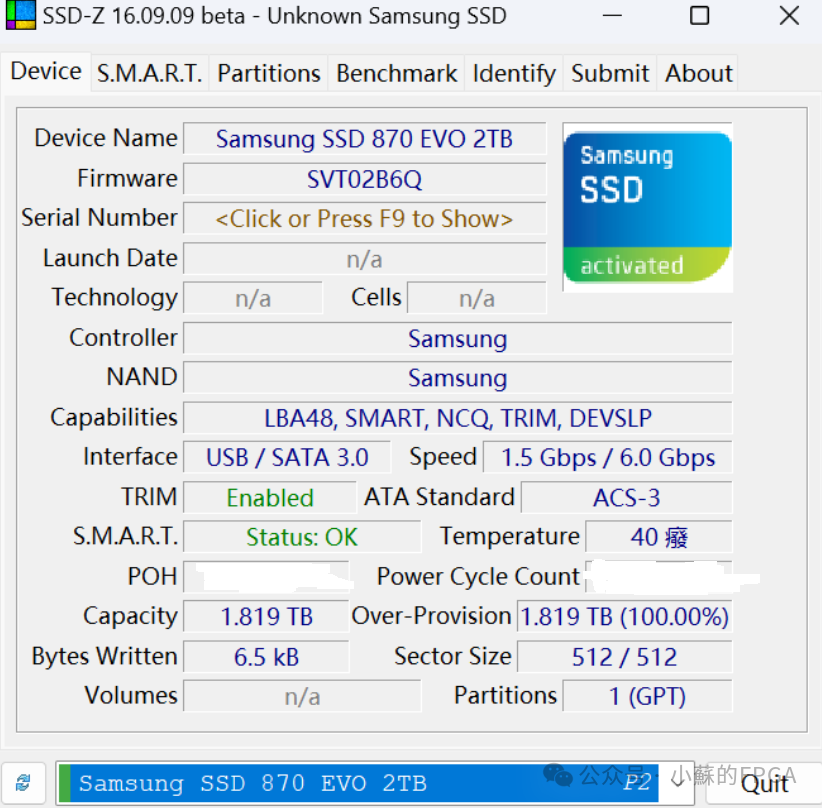
Task: Switch to the Partitions tab
Action: click(x=268, y=73)
